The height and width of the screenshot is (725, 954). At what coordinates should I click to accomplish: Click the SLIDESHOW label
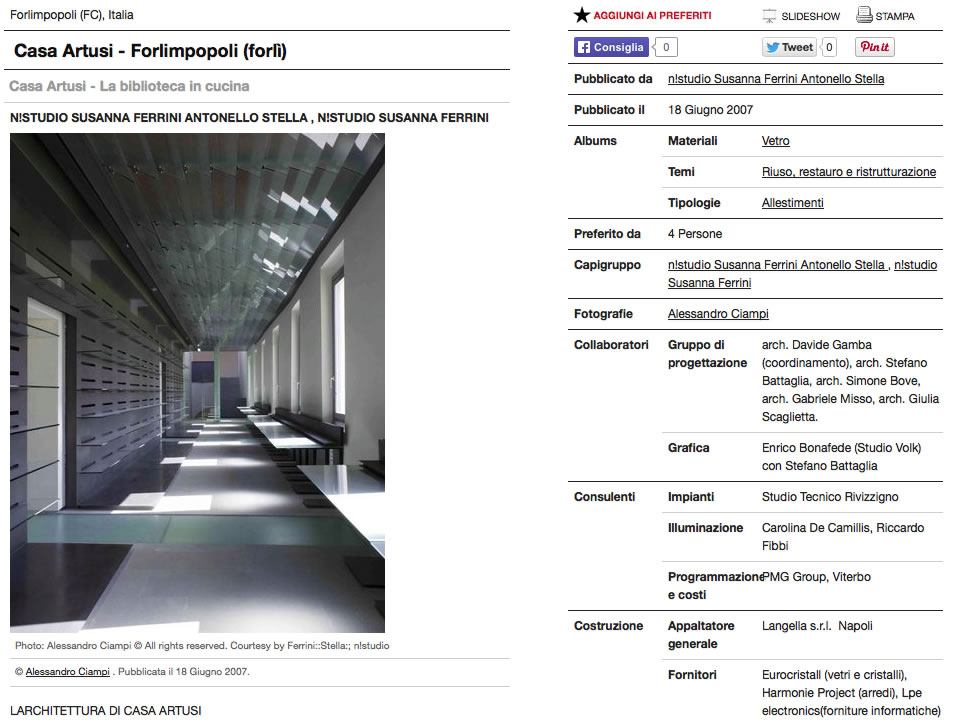coord(810,17)
